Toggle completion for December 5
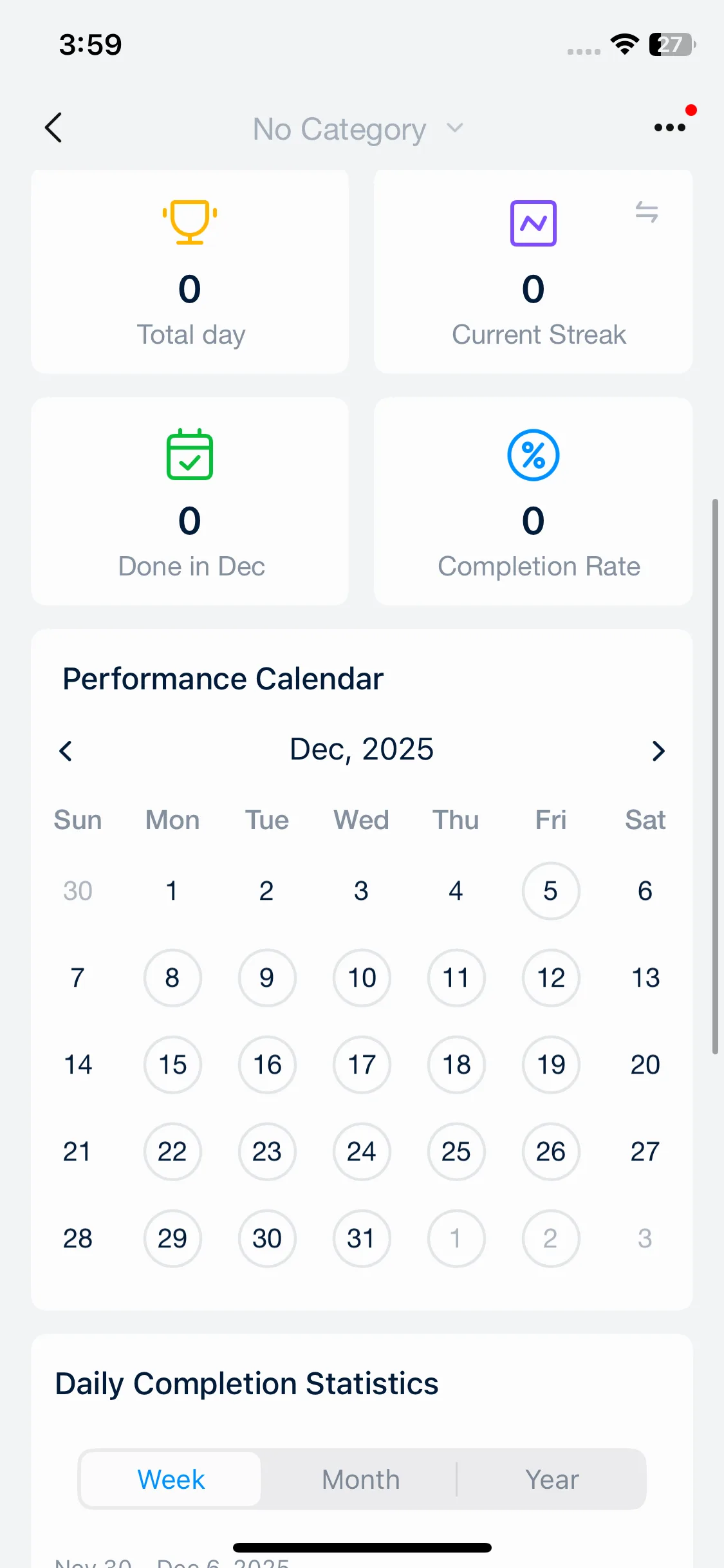This screenshot has width=724, height=1568. pos(550,891)
